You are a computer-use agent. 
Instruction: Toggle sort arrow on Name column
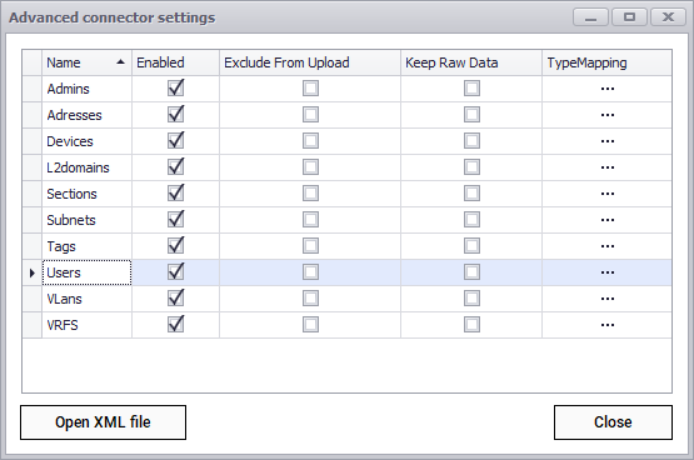(x=121, y=62)
